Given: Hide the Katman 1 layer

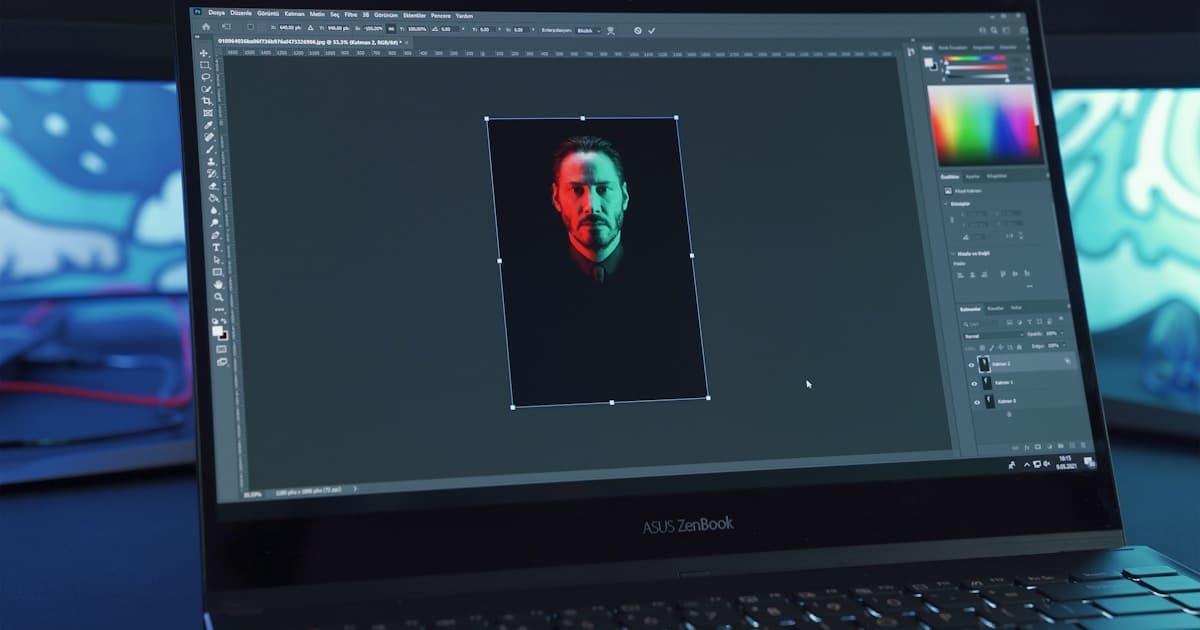Looking at the screenshot, I should pyautogui.click(x=975, y=384).
